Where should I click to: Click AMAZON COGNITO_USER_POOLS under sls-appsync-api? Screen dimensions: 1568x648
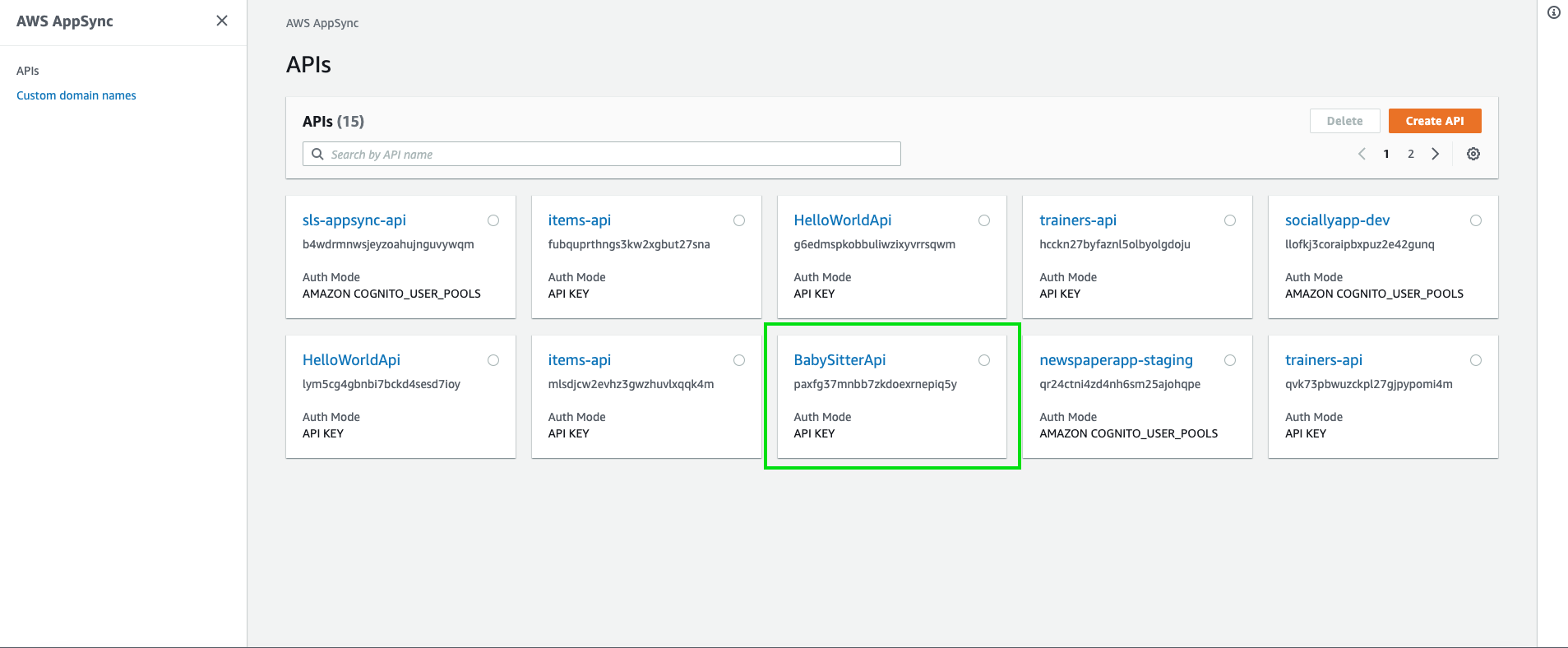[391, 294]
